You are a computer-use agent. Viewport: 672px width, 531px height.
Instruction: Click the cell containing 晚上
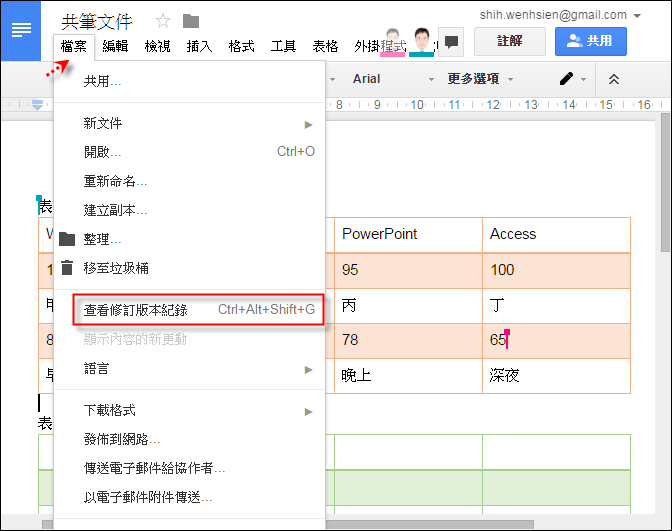tap(408, 376)
